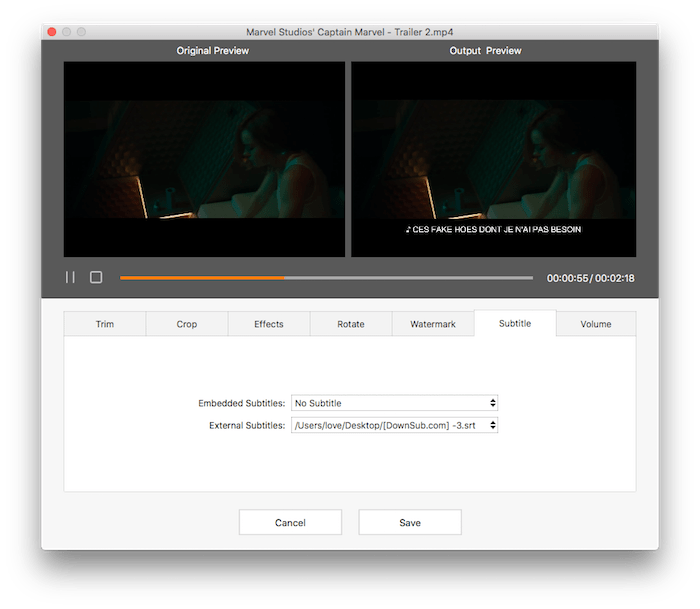Pause the video preview playback

[x=70, y=277]
